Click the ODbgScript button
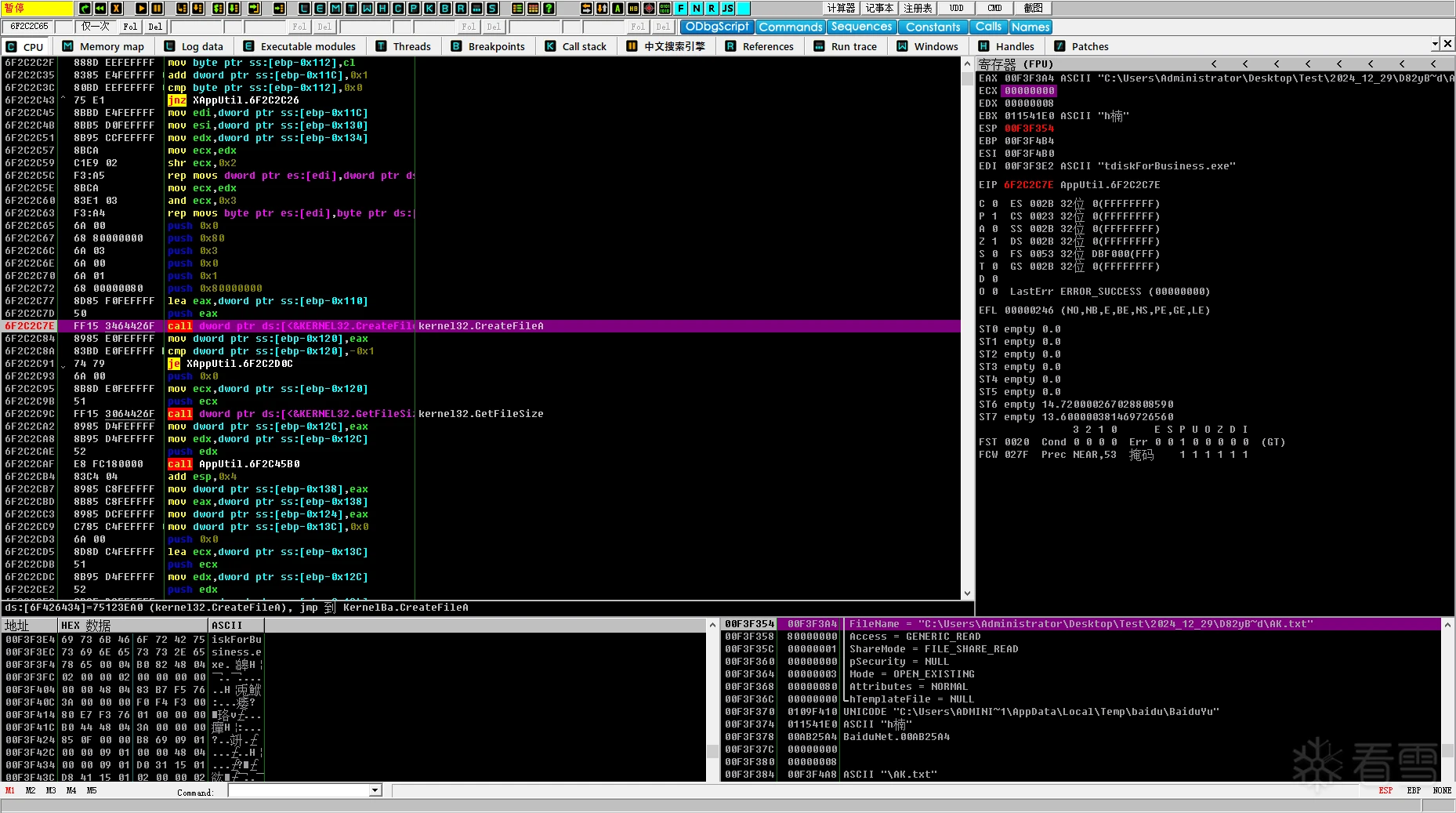The image size is (1456, 813). (717, 27)
